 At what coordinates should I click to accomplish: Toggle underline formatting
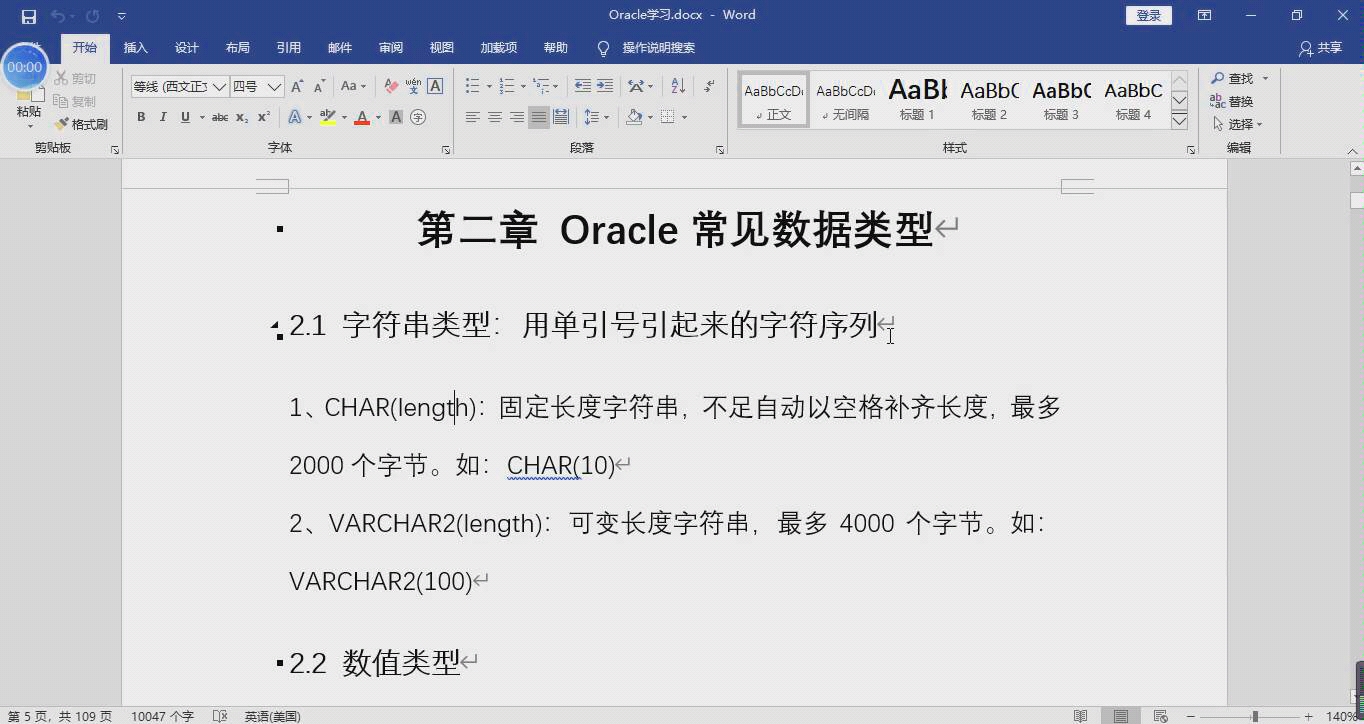tap(185, 117)
